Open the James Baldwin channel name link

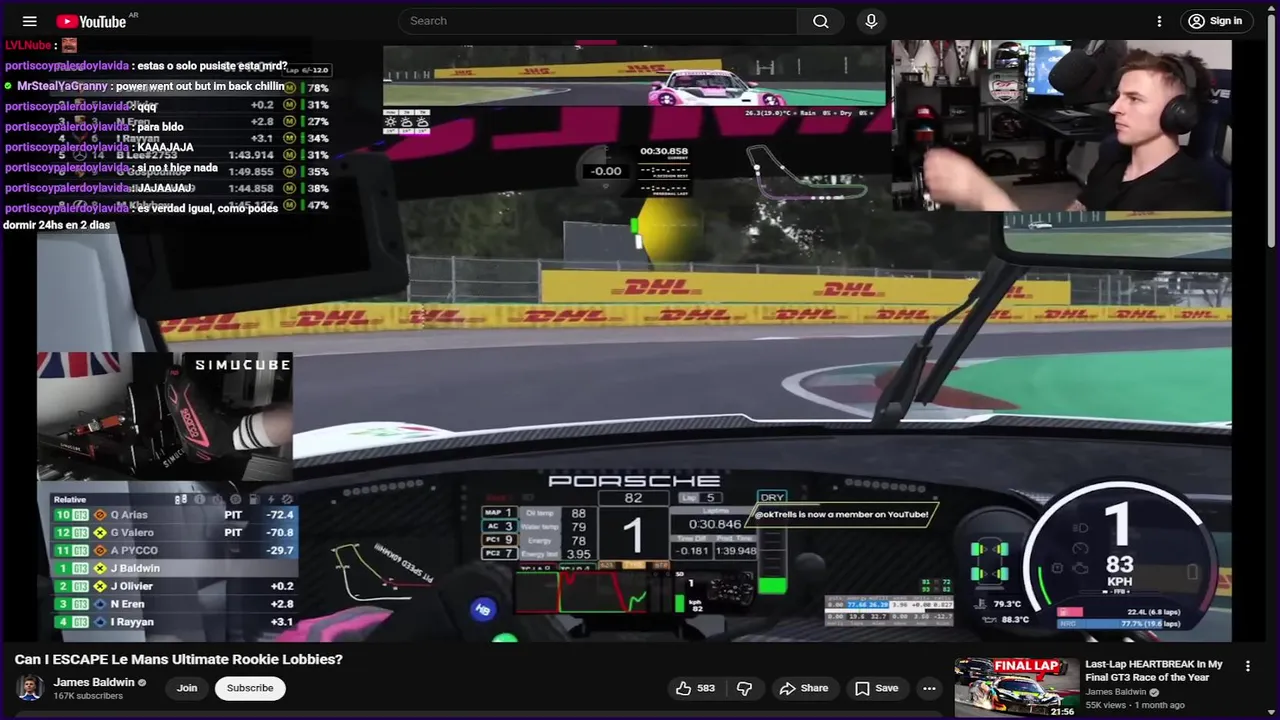click(x=94, y=682)
